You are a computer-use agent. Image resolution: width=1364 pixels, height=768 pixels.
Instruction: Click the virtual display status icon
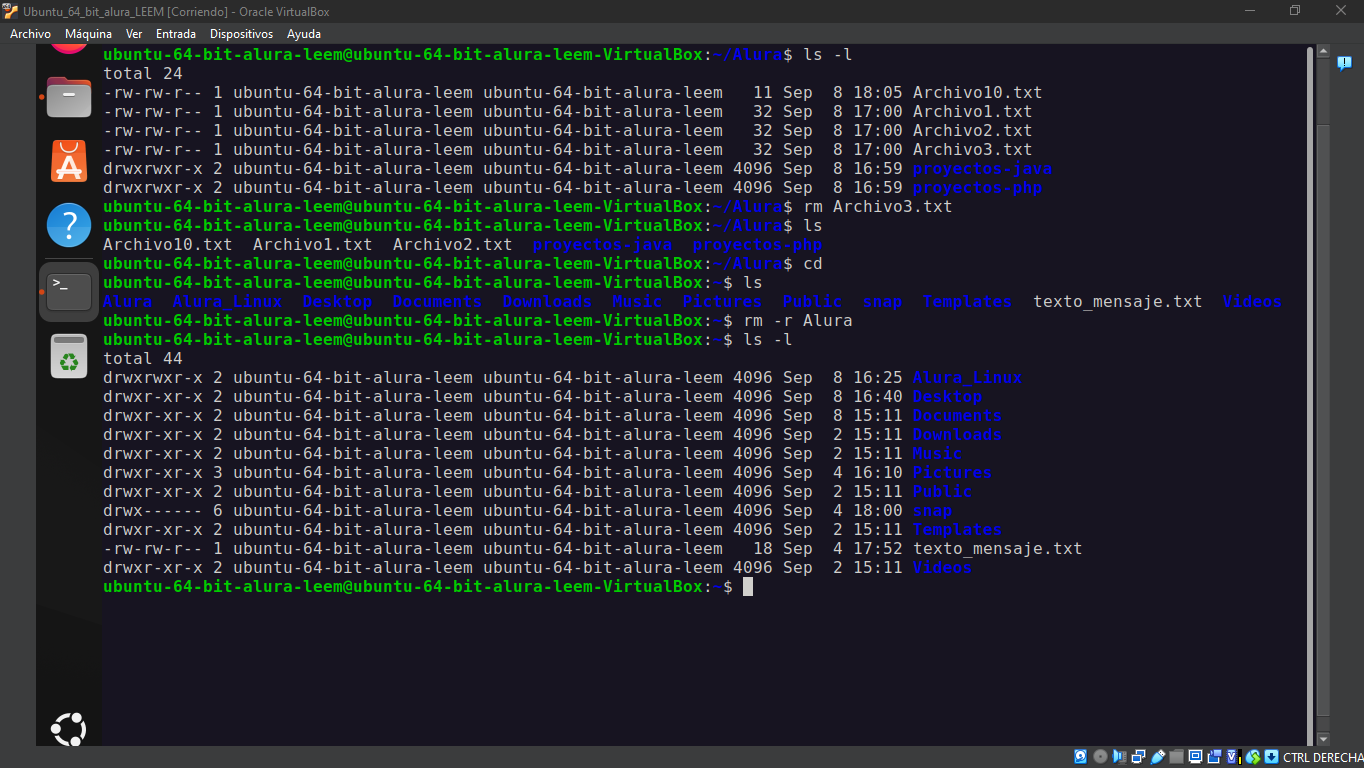click(x=1195, y=757)
